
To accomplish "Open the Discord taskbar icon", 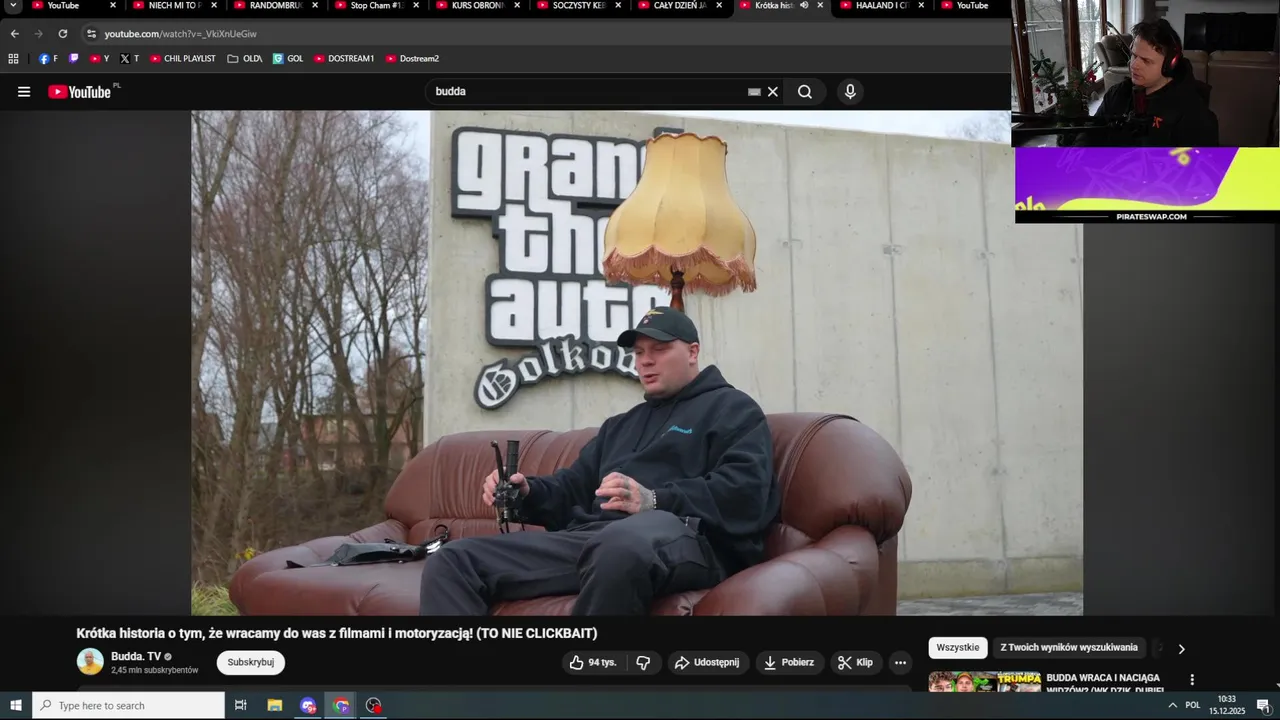I will pyautogui.click(x=308, y=706).
